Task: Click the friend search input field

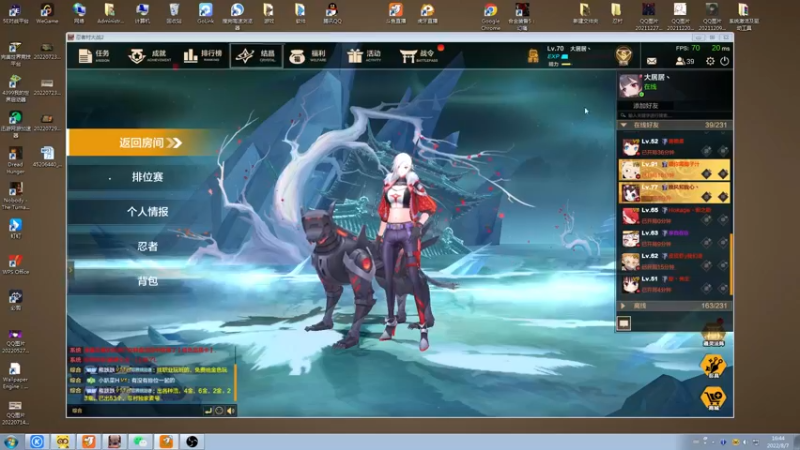Action: pyautogui.click(x=673, y=115)
